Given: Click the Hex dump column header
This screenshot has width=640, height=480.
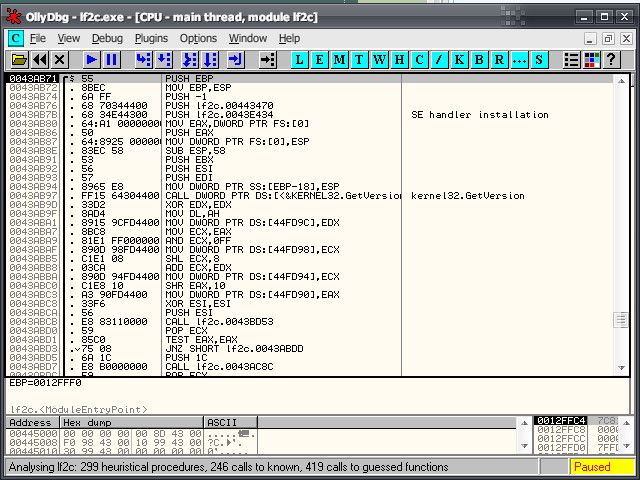Looking at the screenshot, I should (132, 422).
